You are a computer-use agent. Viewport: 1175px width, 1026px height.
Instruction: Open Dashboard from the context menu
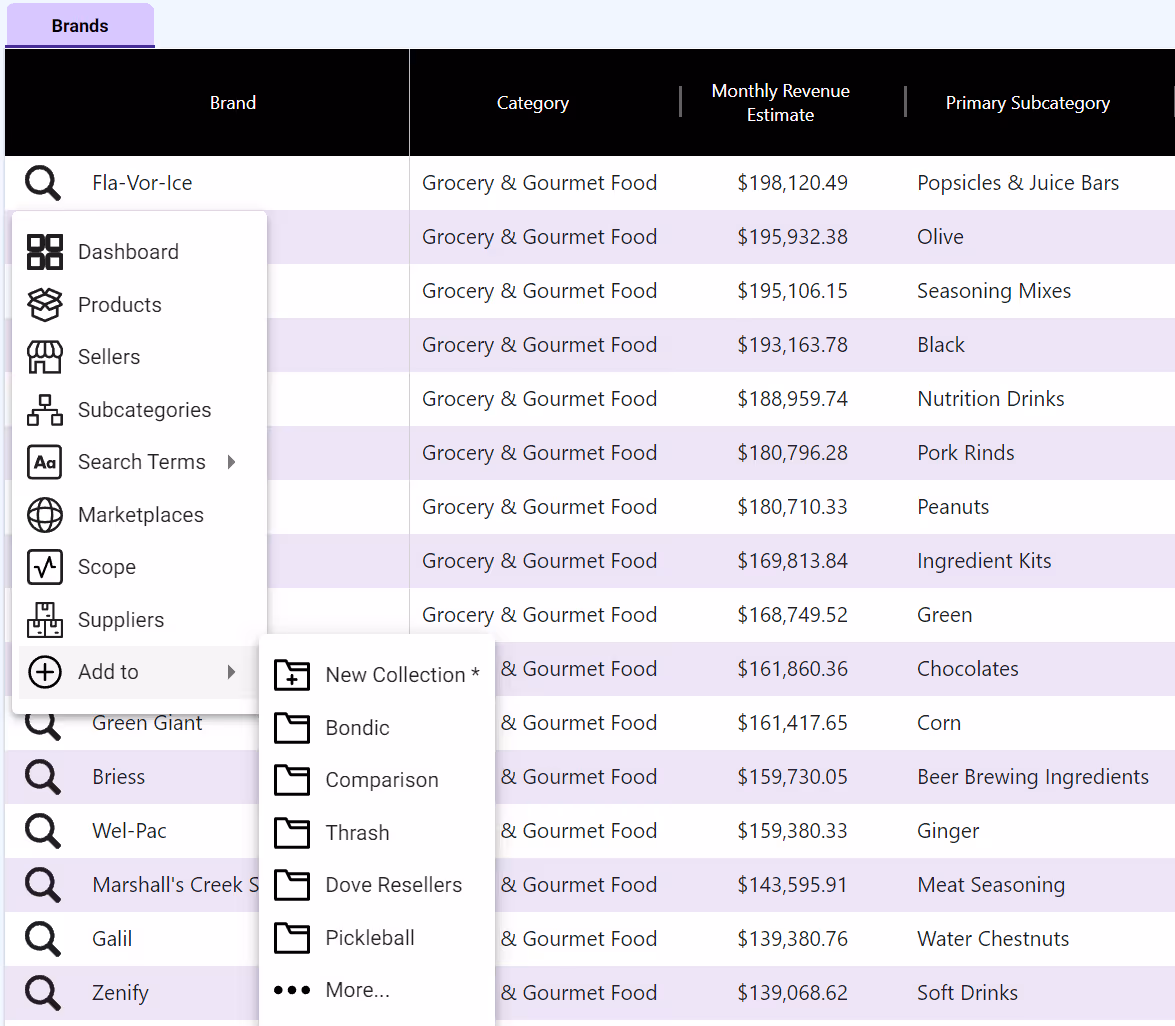[x=139, y=252]
